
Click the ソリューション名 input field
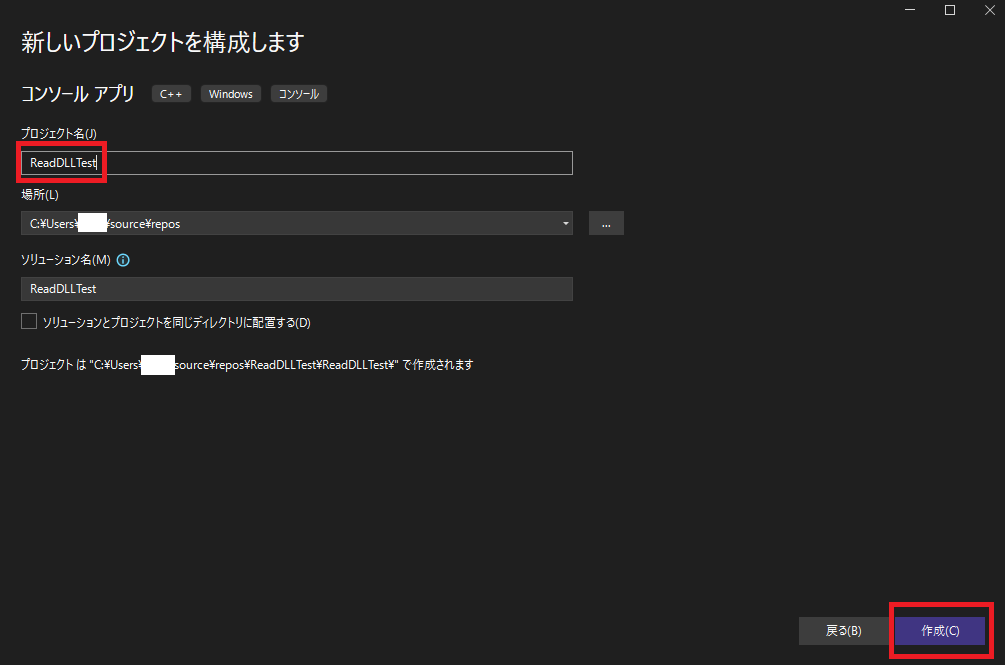296,289
